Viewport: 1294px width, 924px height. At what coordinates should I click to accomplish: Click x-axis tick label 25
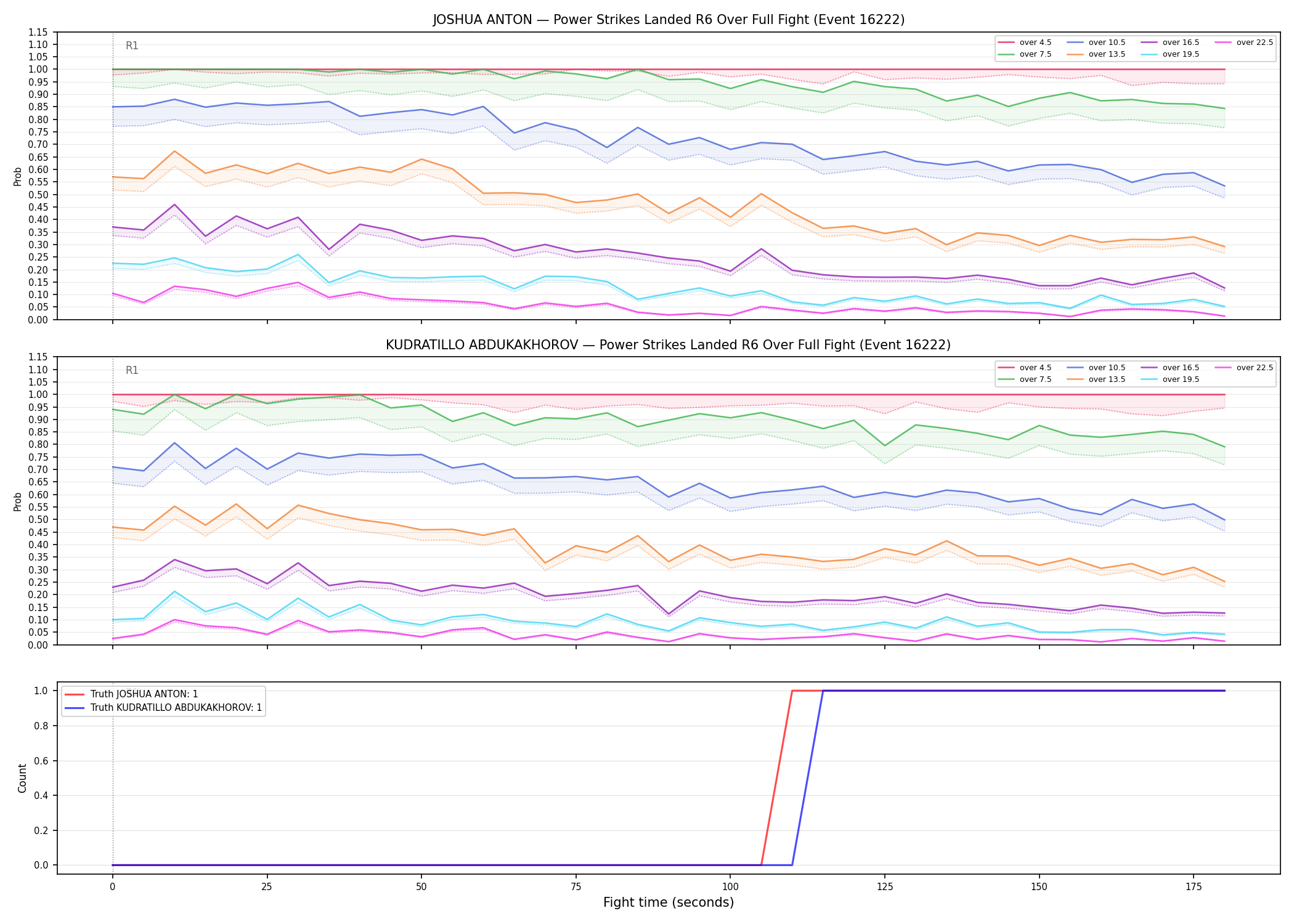tap(267, 887)
